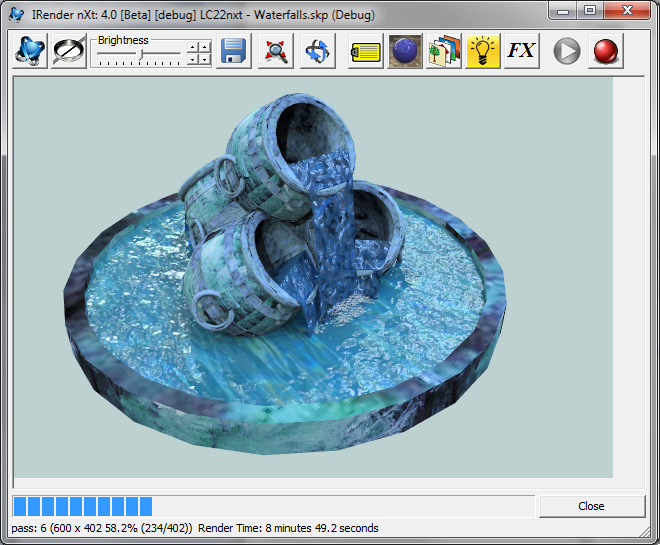The height and width of the screenshot is (545, 660).
Task: Open the window system menu from title icon
Action: (17, 12)
